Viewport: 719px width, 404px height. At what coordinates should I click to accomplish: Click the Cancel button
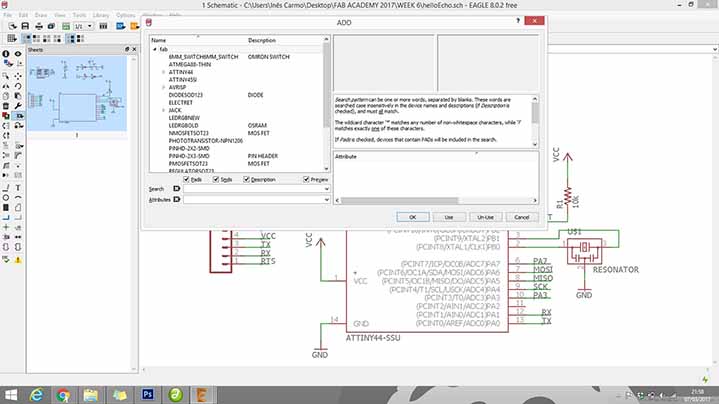point(522,217)
